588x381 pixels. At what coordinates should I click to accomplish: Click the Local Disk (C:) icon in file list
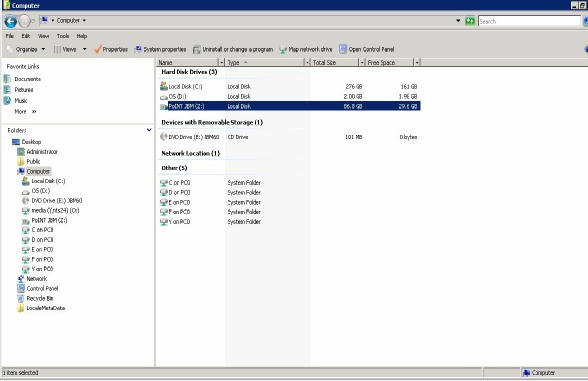pos(164,86)
